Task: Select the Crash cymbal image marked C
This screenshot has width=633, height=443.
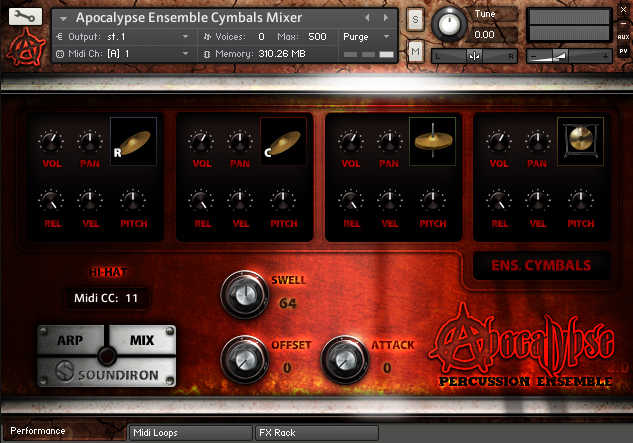Action: click(x=283, y=141)
